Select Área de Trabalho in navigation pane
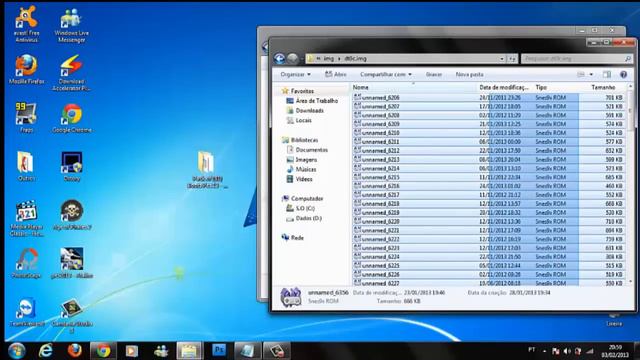The width and height of the screenshot is (640, 360). [x=312, y=101]
